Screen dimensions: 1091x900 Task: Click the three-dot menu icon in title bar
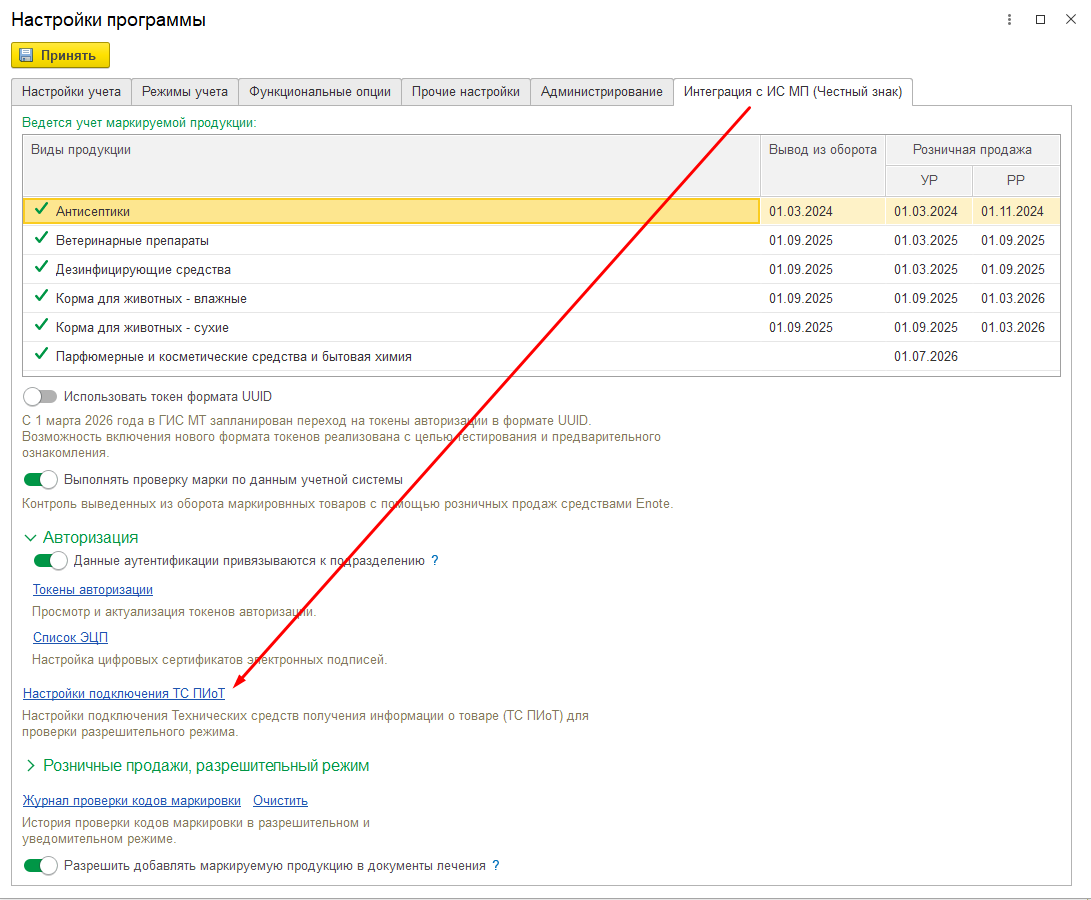1008,19
